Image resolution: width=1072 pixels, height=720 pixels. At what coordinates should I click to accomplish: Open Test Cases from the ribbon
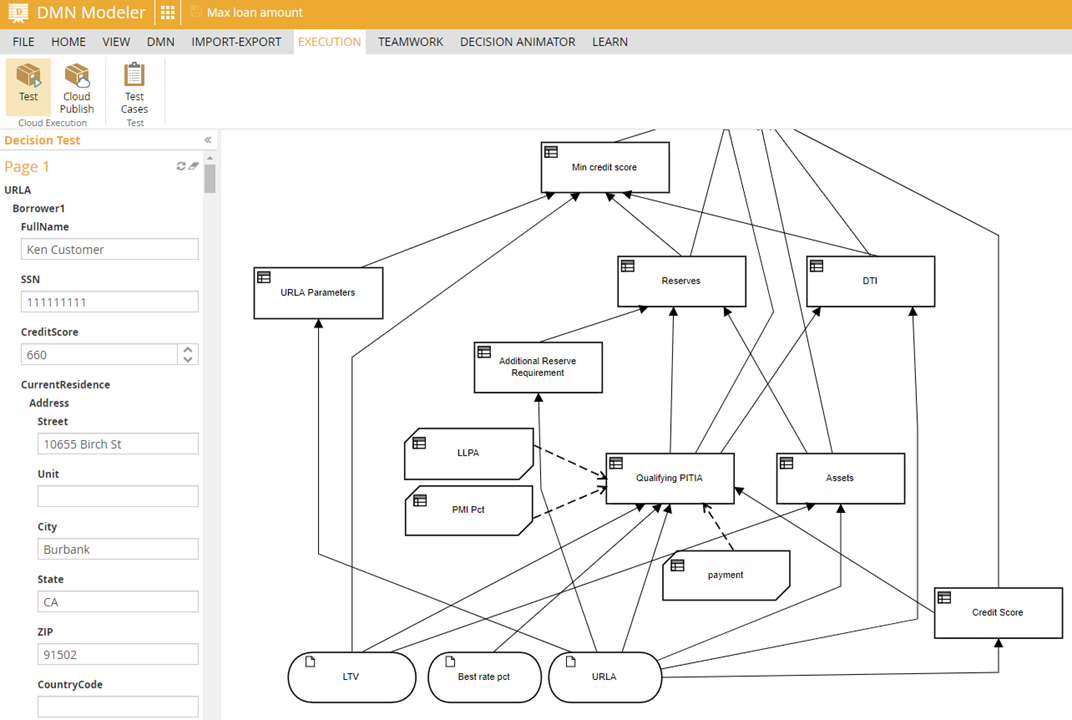pyautogui.click(x=134, y=88)
